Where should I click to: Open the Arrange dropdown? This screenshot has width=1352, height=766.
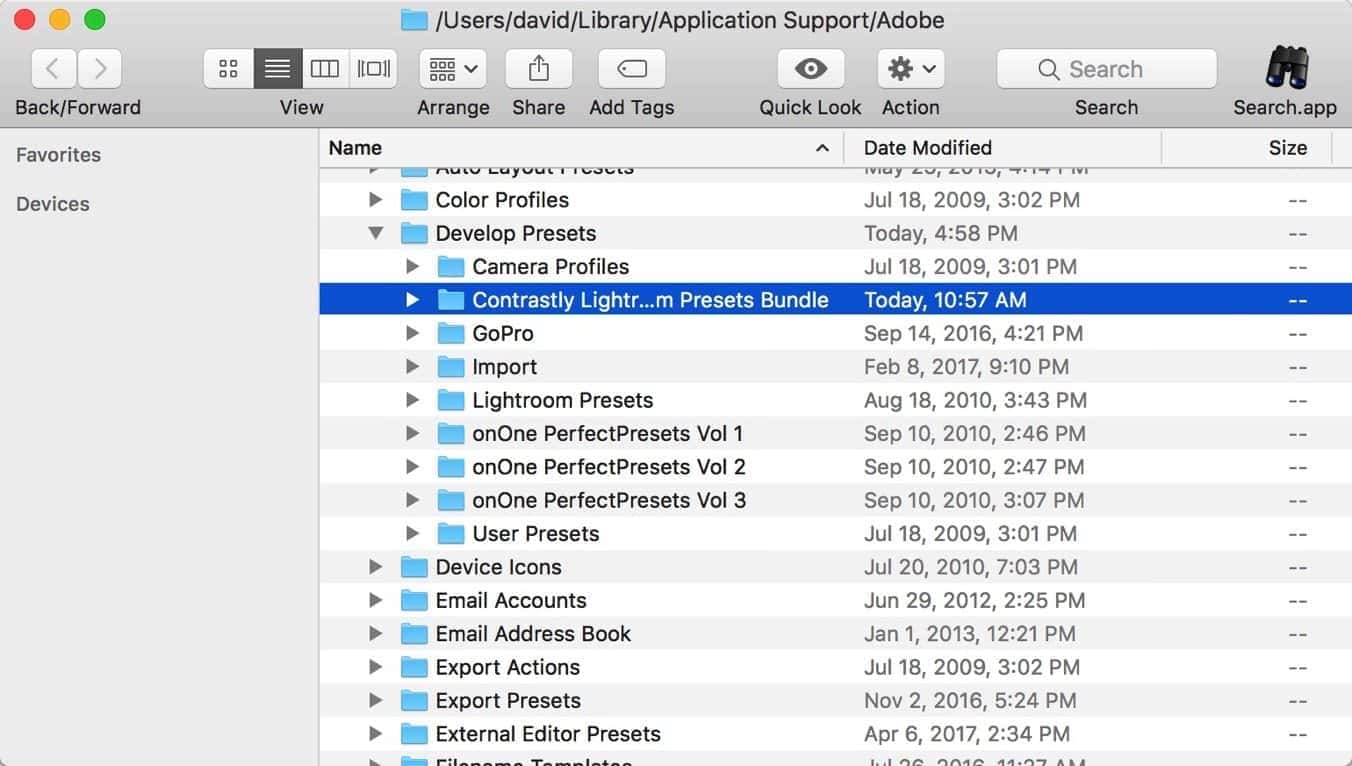[x=453, y=69]
